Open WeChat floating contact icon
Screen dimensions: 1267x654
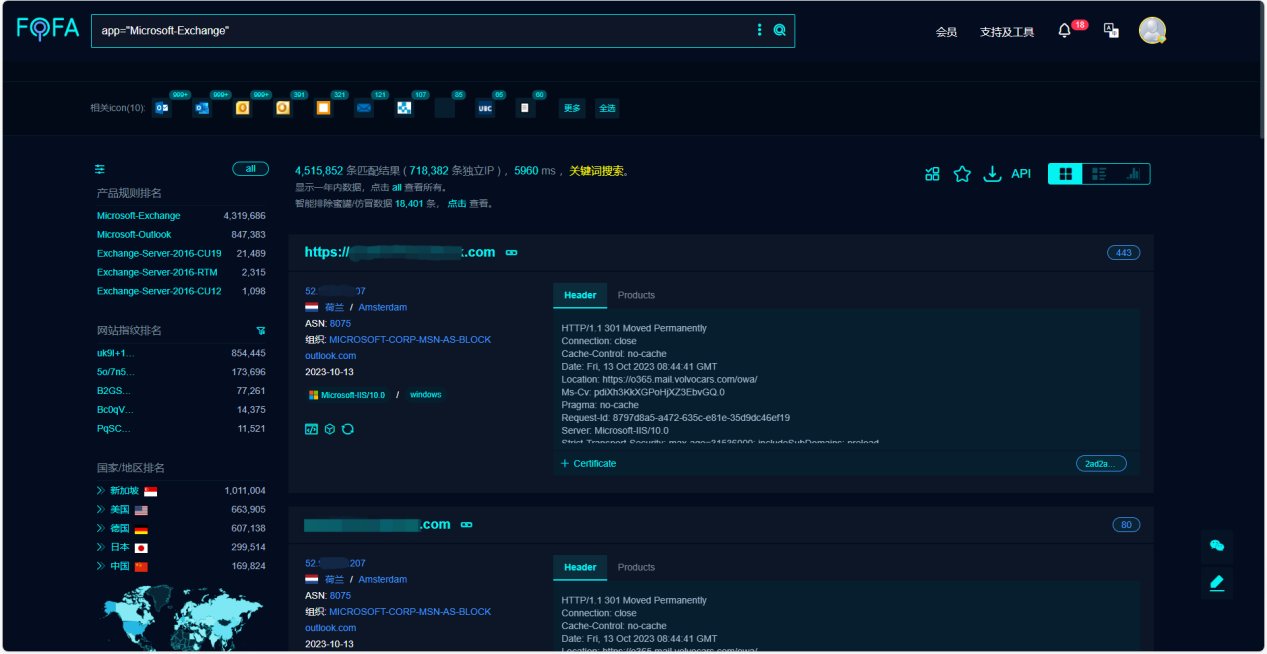click(x=1217, y=545)
